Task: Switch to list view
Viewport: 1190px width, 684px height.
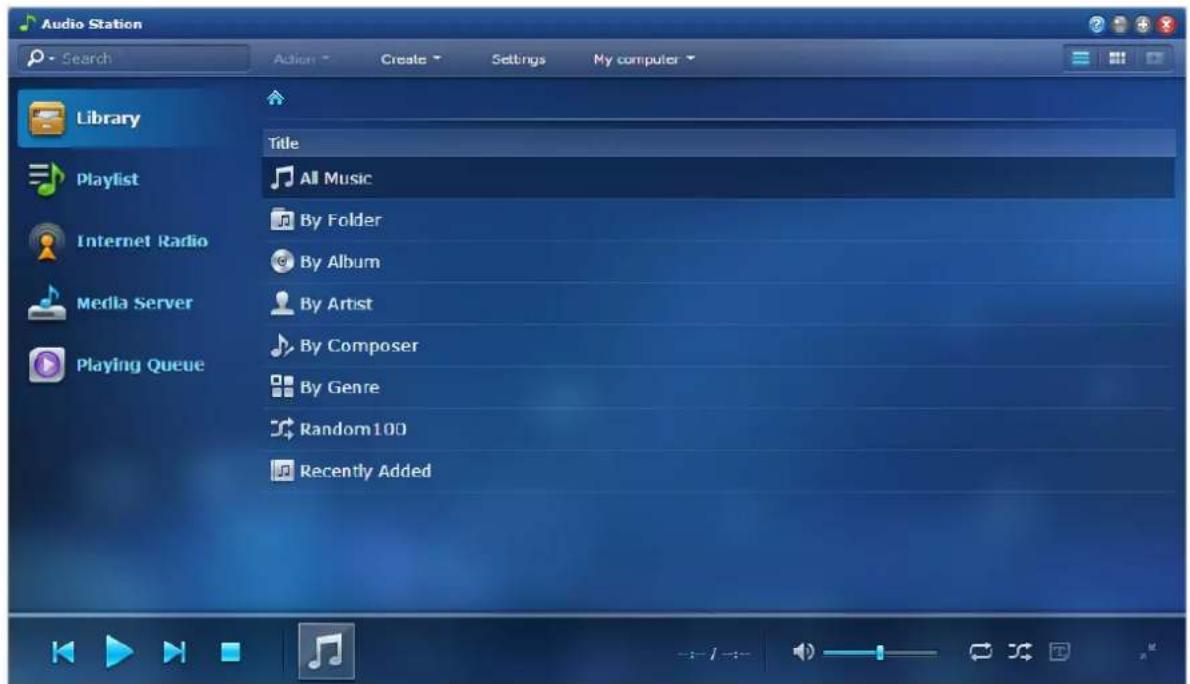Action: point(1081,58)
